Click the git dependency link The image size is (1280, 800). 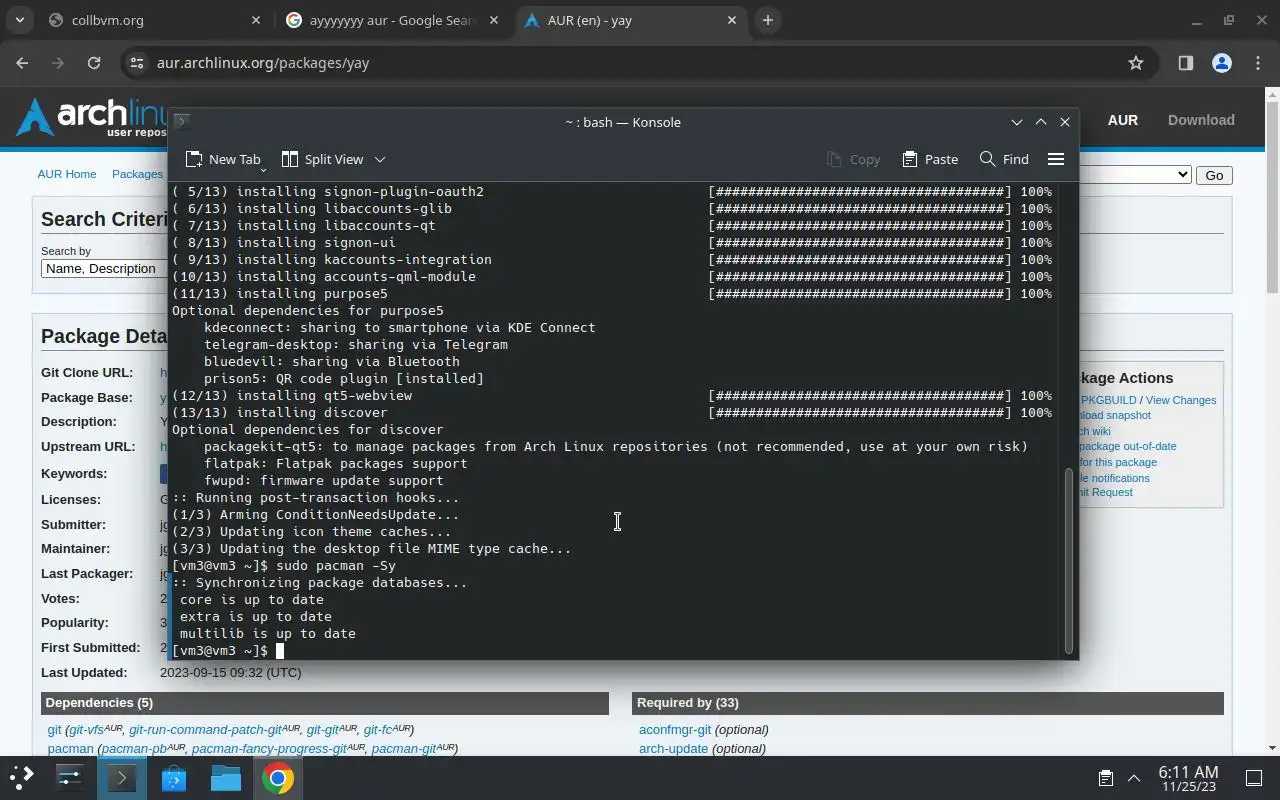54,729
